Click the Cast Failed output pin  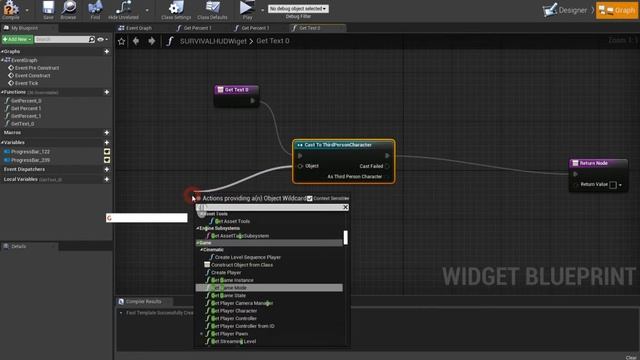click(387, 166)
